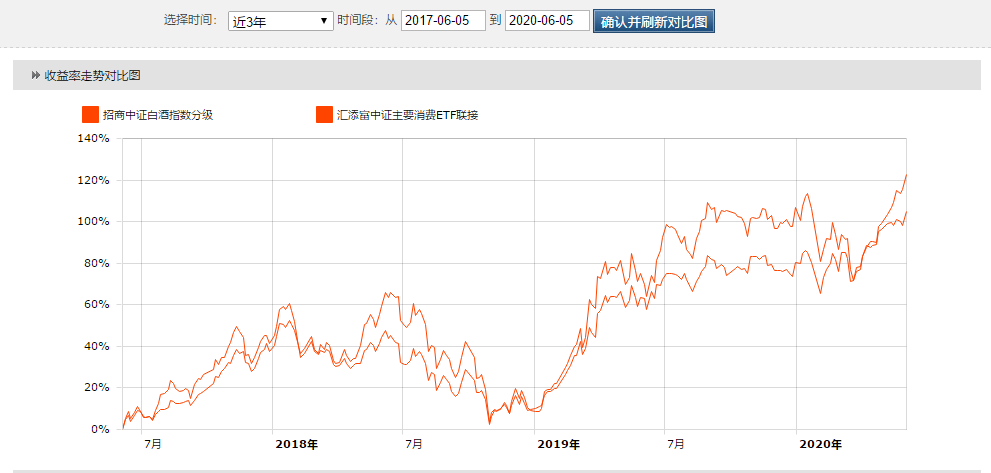Image resolution: width=991 pixels, height=473 pixels.
Task: Click double-arrow icon beside 收益率走势对比图
Action: [x=36, y=75]
